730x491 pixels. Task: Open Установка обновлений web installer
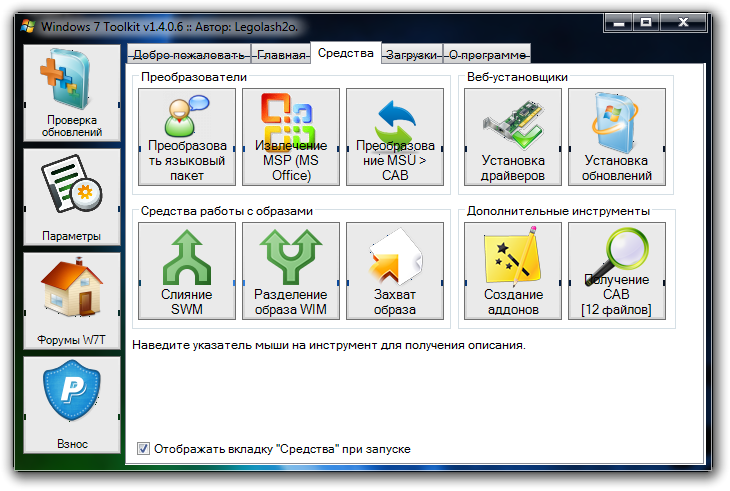click(x=617, y=137)
